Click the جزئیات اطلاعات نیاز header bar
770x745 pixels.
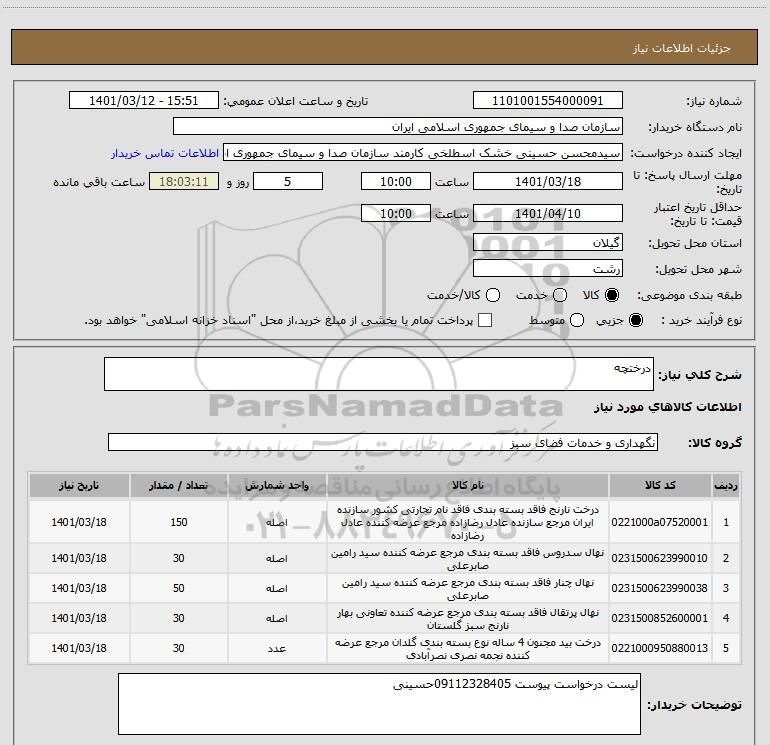385,47
